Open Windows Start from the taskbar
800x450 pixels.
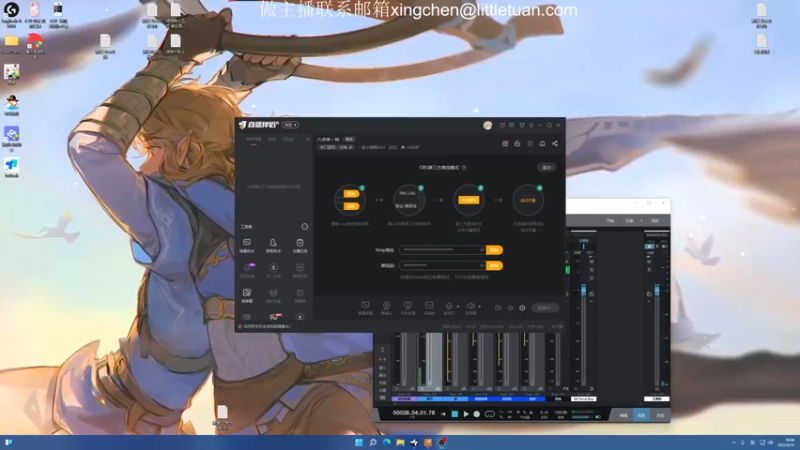point(359,442)
